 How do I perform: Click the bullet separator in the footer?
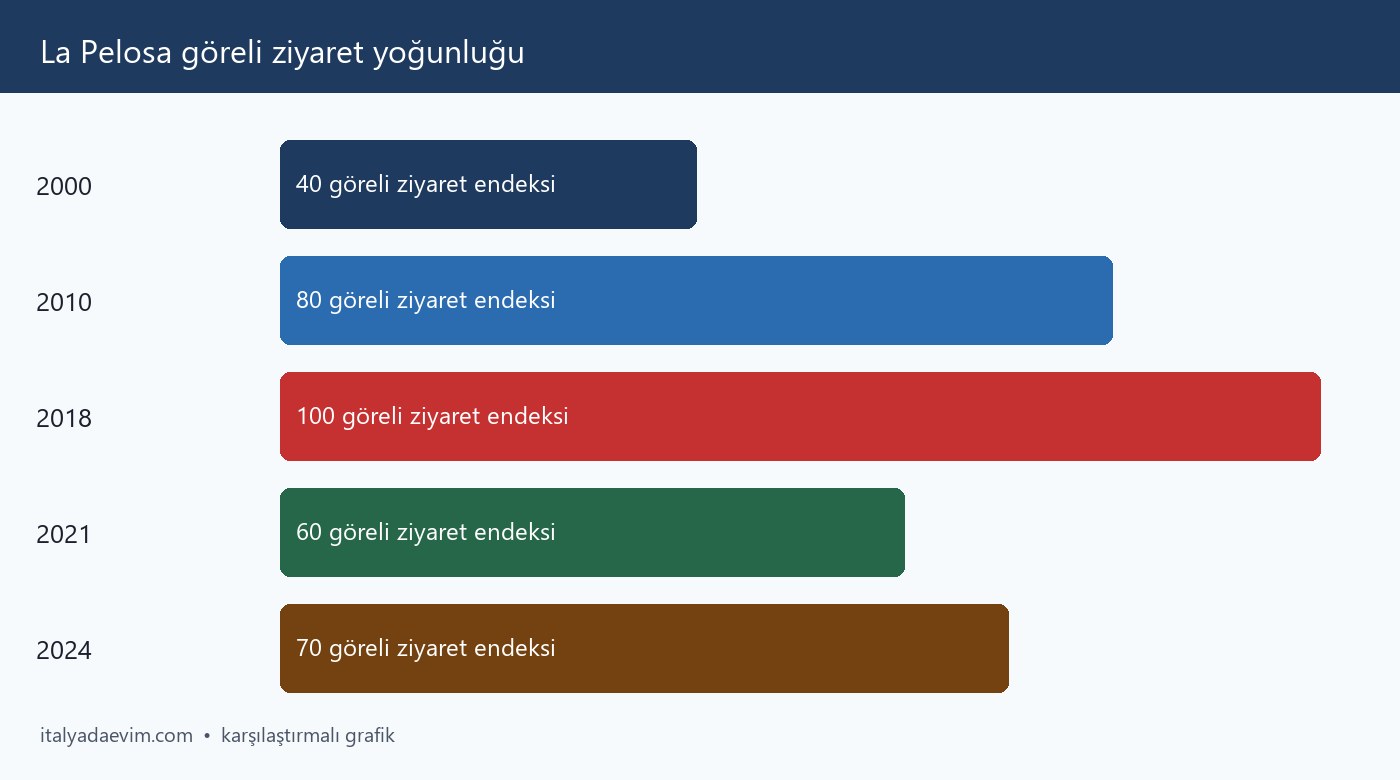207,737
